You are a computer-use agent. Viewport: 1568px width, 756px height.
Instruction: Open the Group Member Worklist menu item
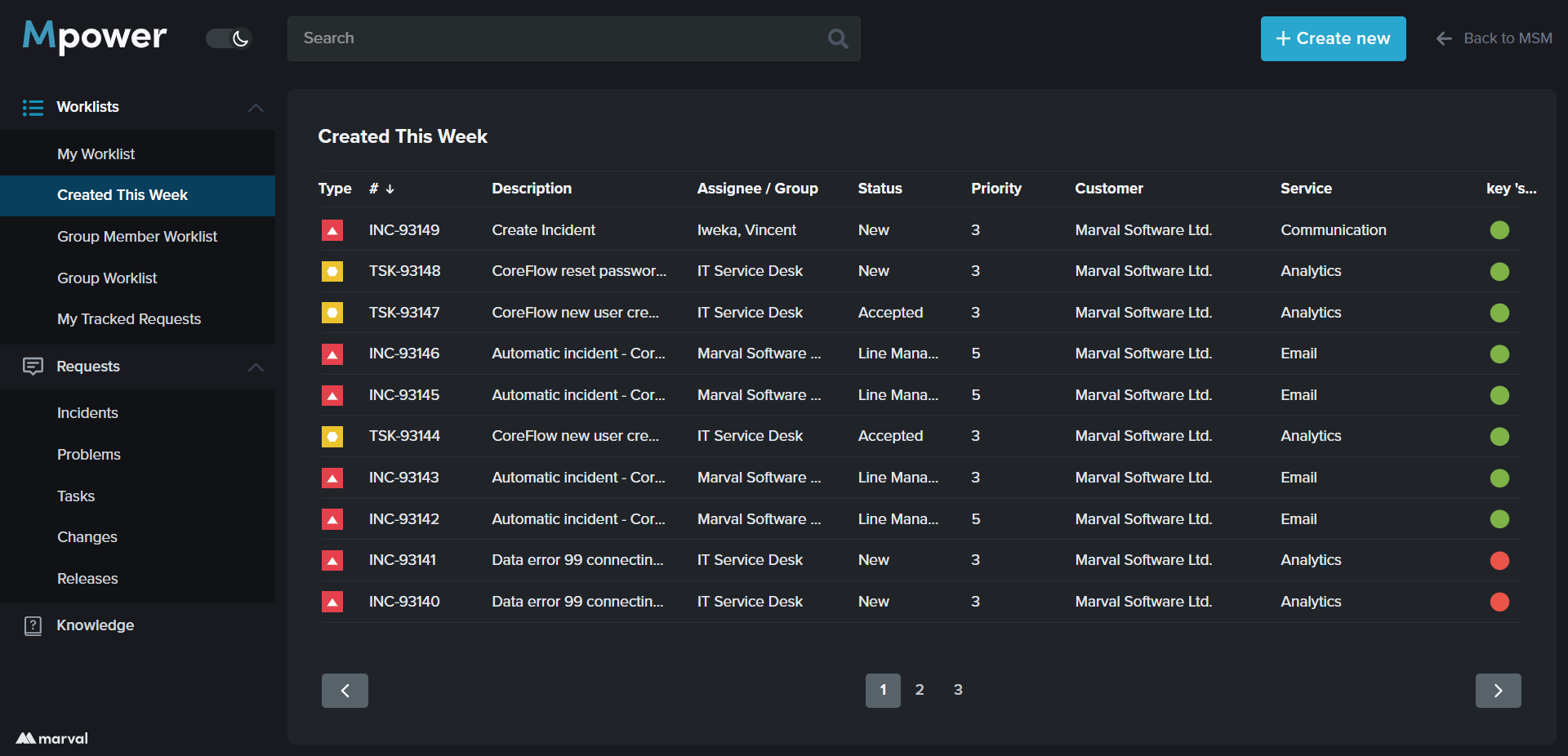pyautogui.click(x=137, y=237)
